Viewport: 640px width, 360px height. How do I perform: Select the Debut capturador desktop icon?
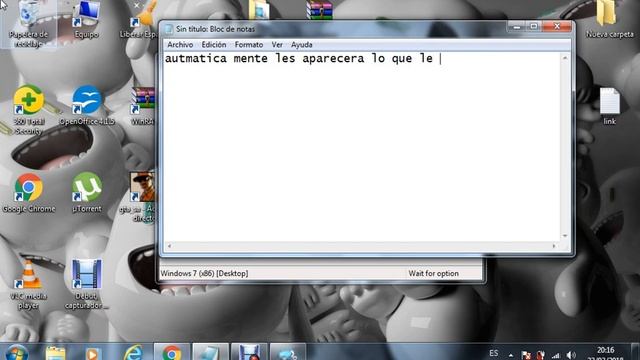point(87,284)
